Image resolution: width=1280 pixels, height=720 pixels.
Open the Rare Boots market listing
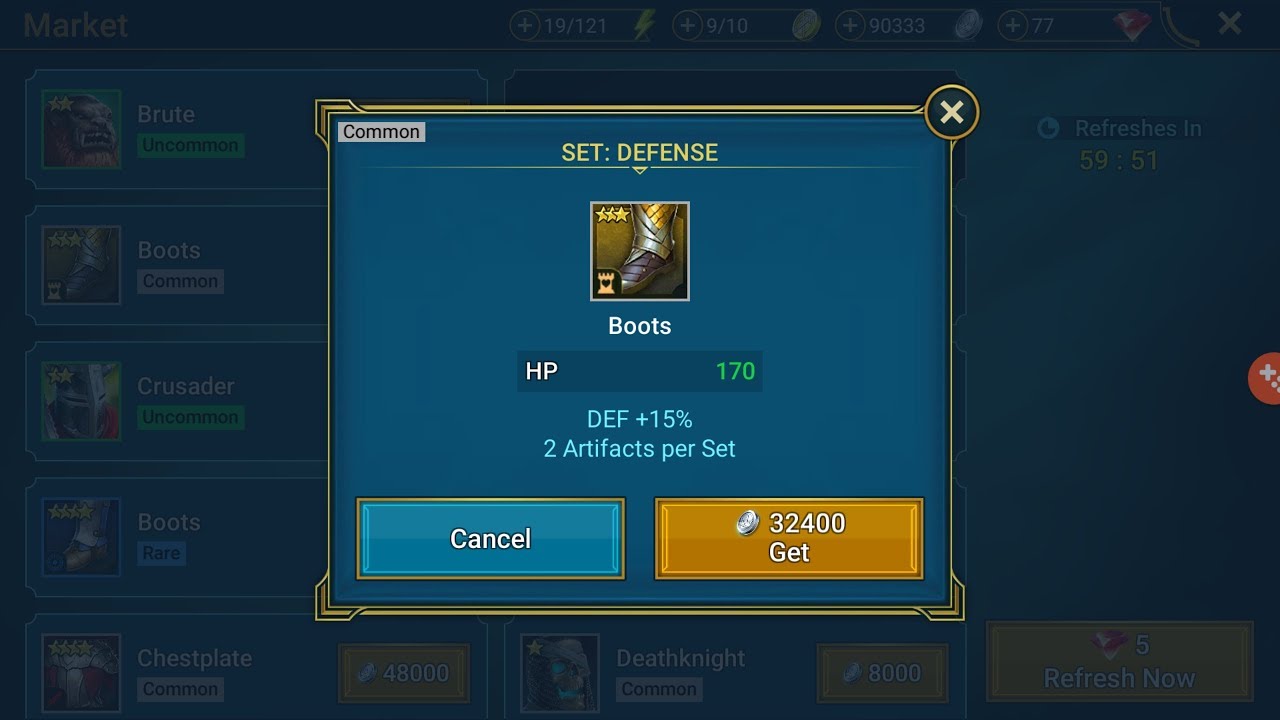click(x=180, y=537)
